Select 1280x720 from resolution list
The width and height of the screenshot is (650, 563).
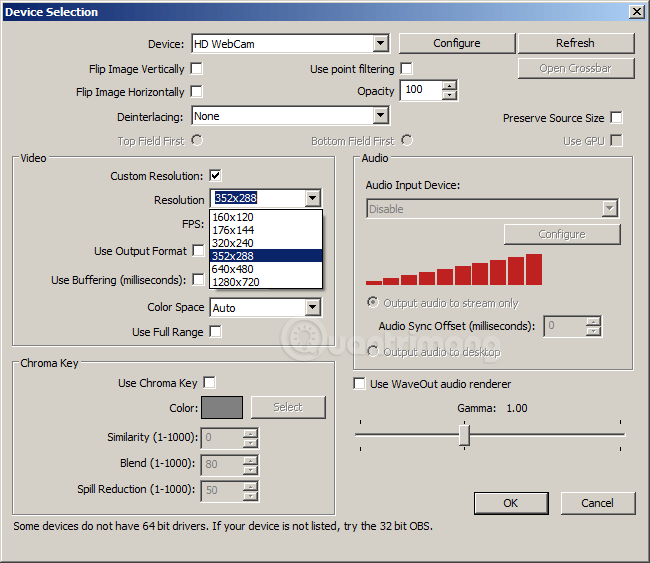point(235,281)
